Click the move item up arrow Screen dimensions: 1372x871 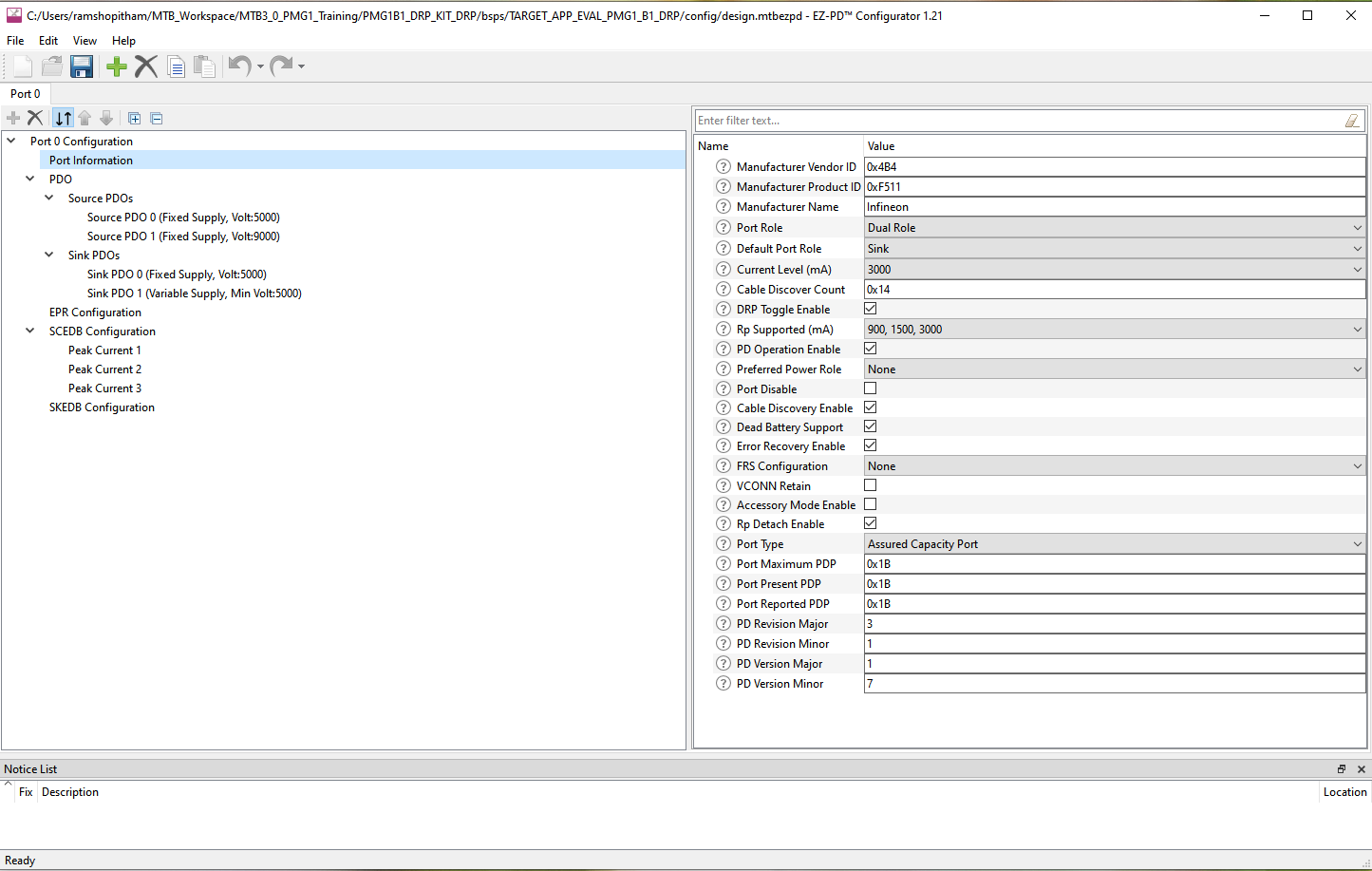[85, 118]
